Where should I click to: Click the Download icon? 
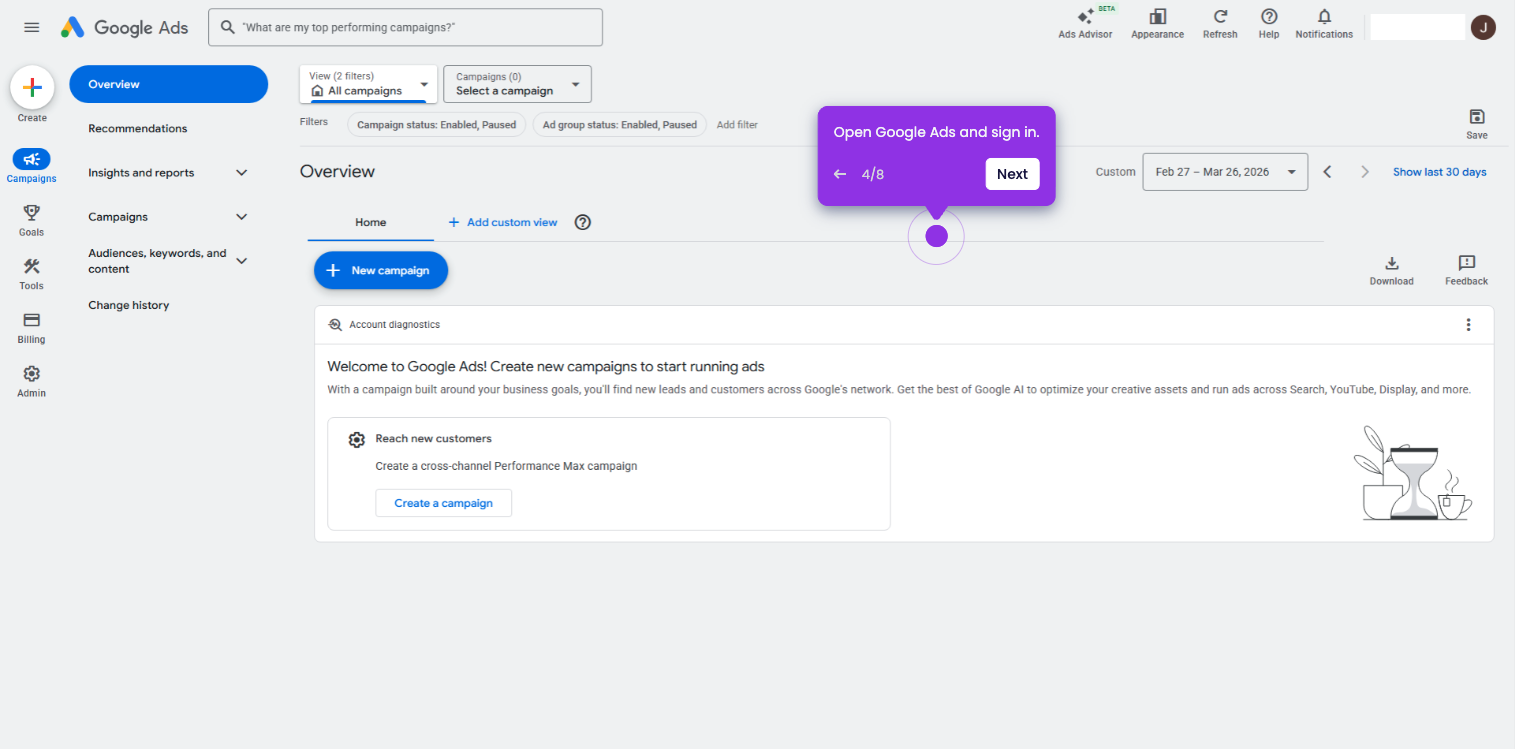pos(1391,263)
